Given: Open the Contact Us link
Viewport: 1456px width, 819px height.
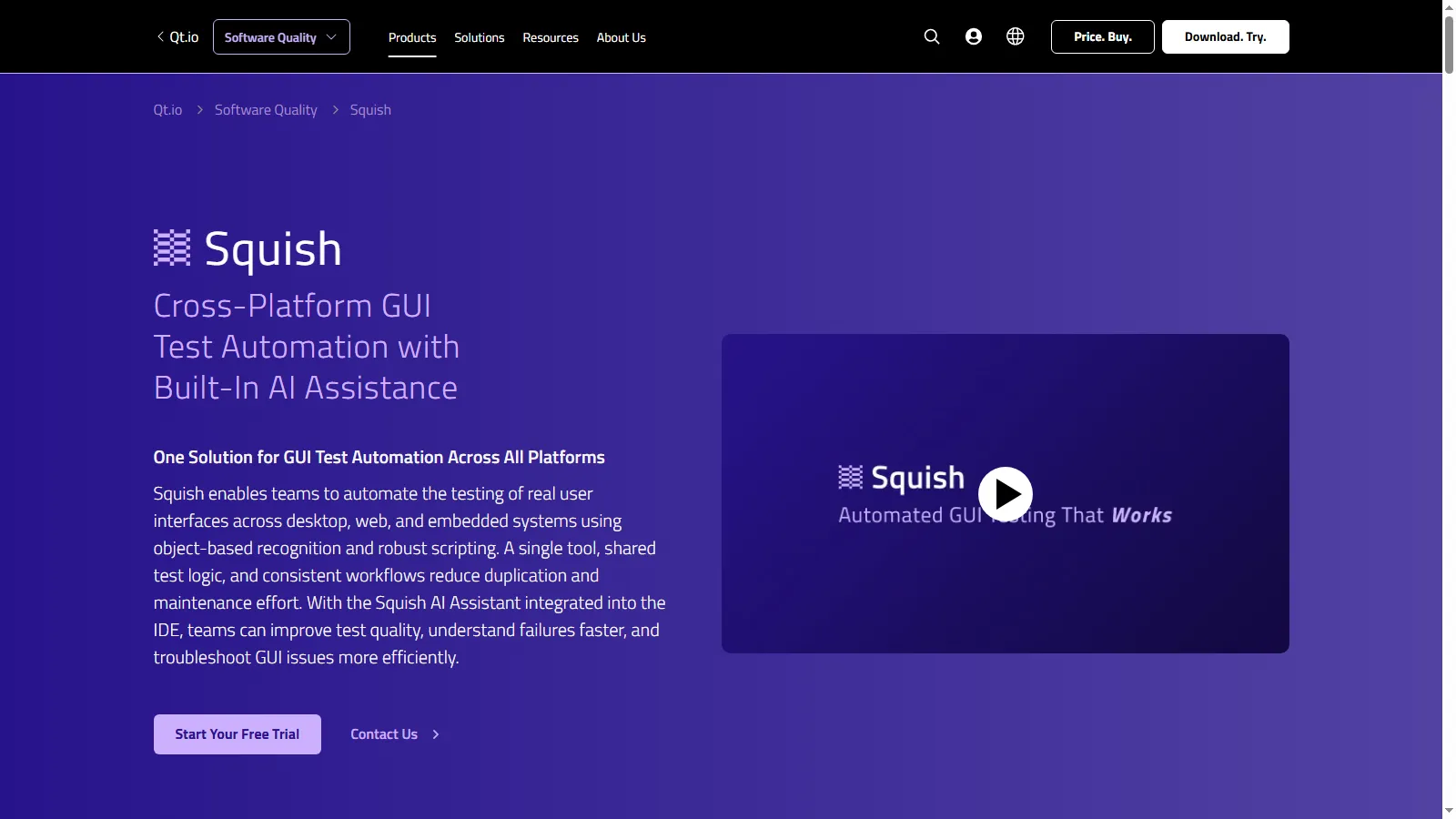Looking at the screenshot, I should 384,734.
